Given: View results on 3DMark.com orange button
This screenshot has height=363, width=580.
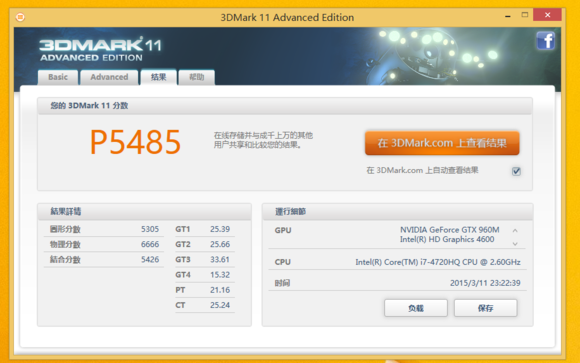Looking at the screenshot, I should pyautogui.click(x=442, y=143).
